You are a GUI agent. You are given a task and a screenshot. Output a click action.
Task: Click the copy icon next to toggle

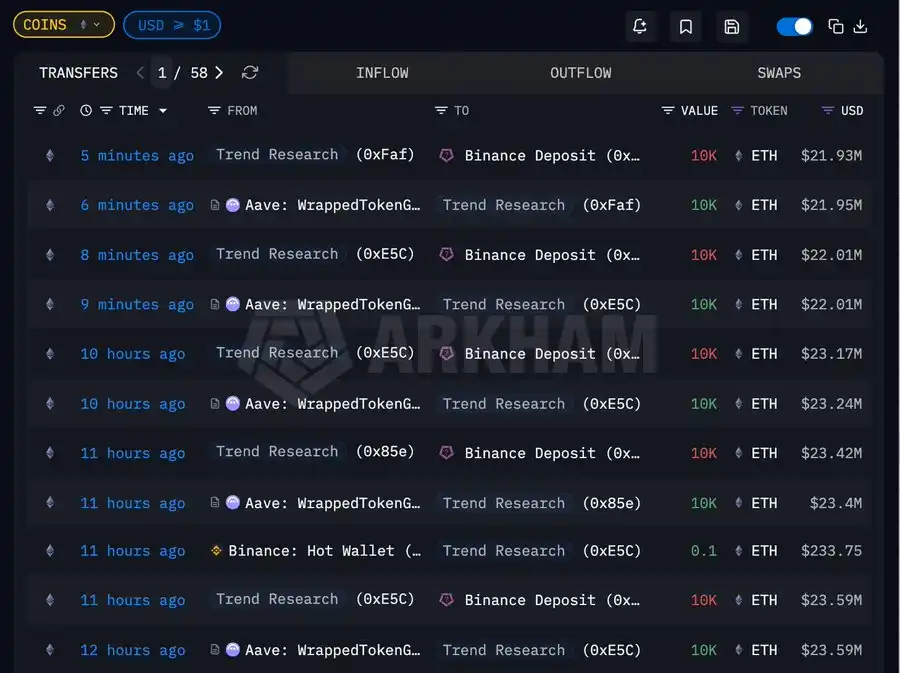(836, 27)
